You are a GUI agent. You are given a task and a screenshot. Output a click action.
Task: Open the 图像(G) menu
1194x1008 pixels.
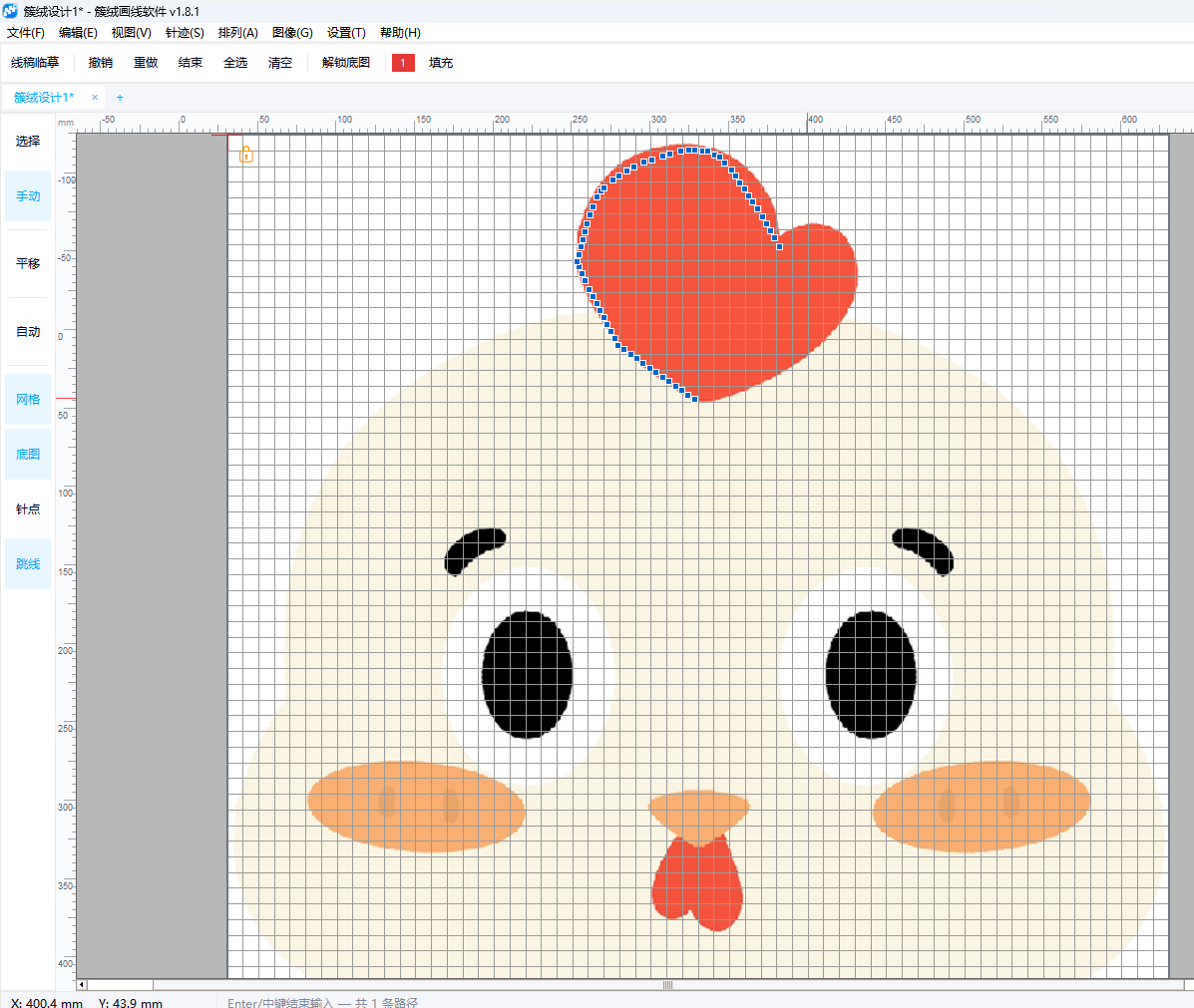coord(292,33)
